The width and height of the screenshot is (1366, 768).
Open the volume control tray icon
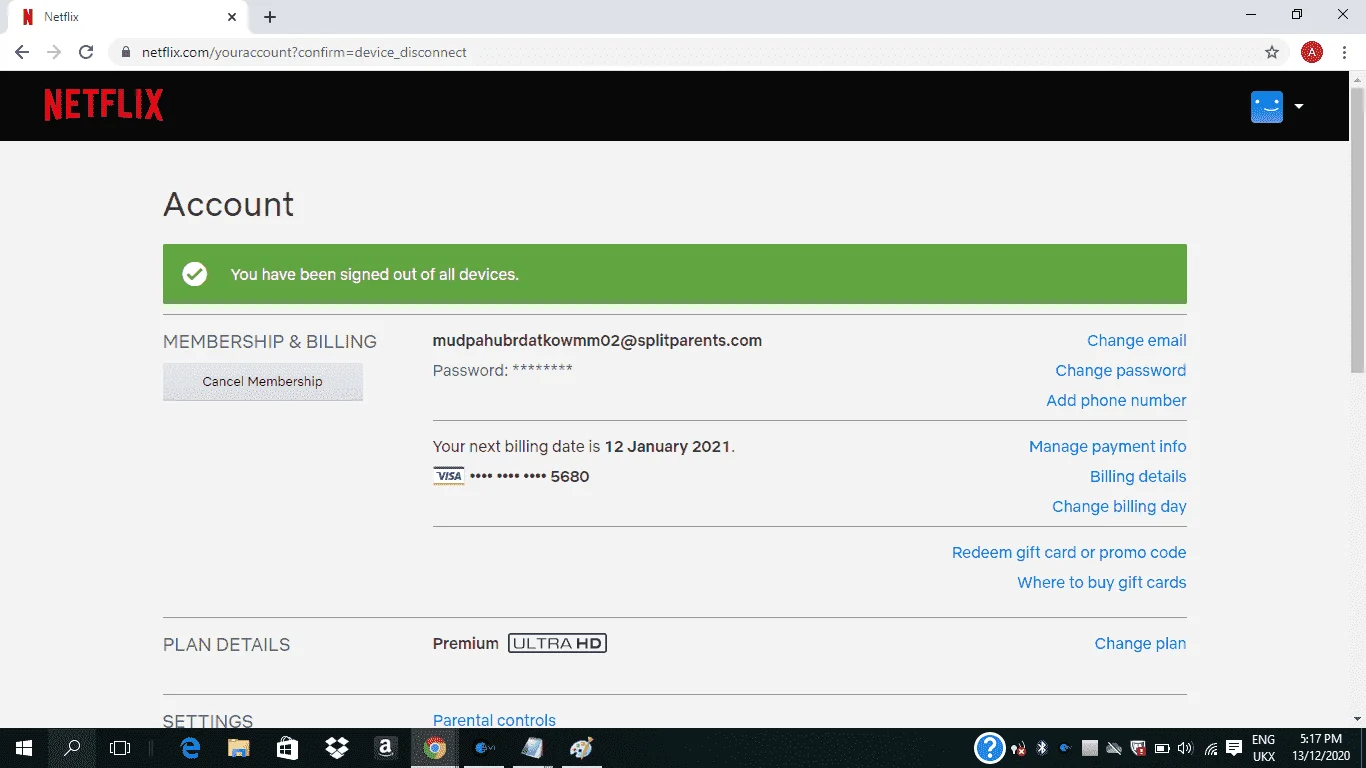pos(1186,748)
